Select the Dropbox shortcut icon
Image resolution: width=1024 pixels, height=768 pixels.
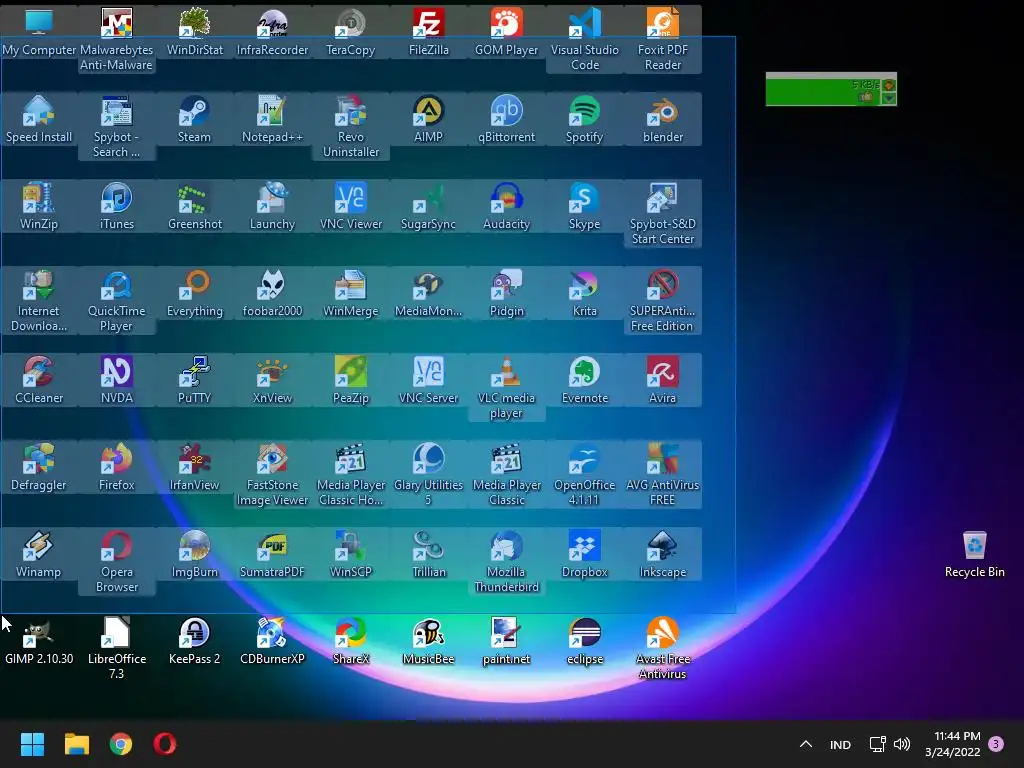click(584, 554)
